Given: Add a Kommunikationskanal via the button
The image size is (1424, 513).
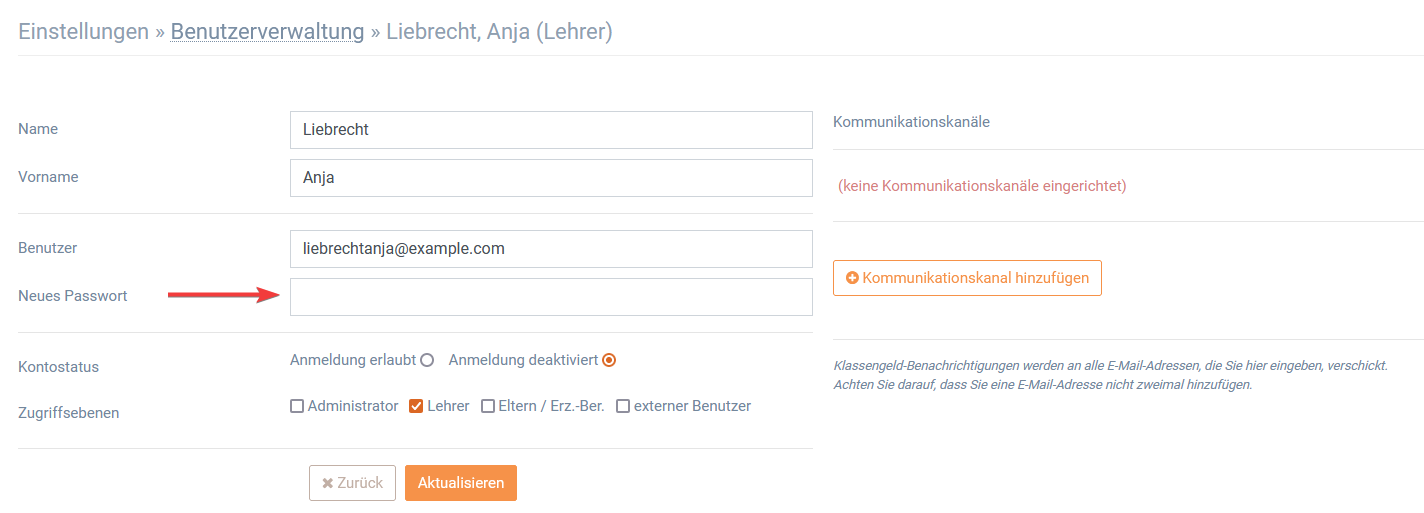Looking at the screenshot, I should (x=967, y=278).
